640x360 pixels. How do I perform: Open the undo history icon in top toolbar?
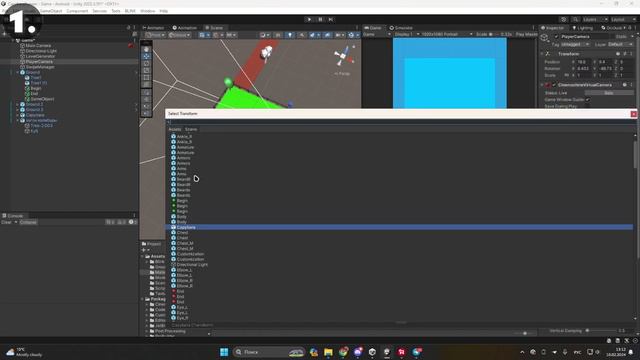coord(564,20)
